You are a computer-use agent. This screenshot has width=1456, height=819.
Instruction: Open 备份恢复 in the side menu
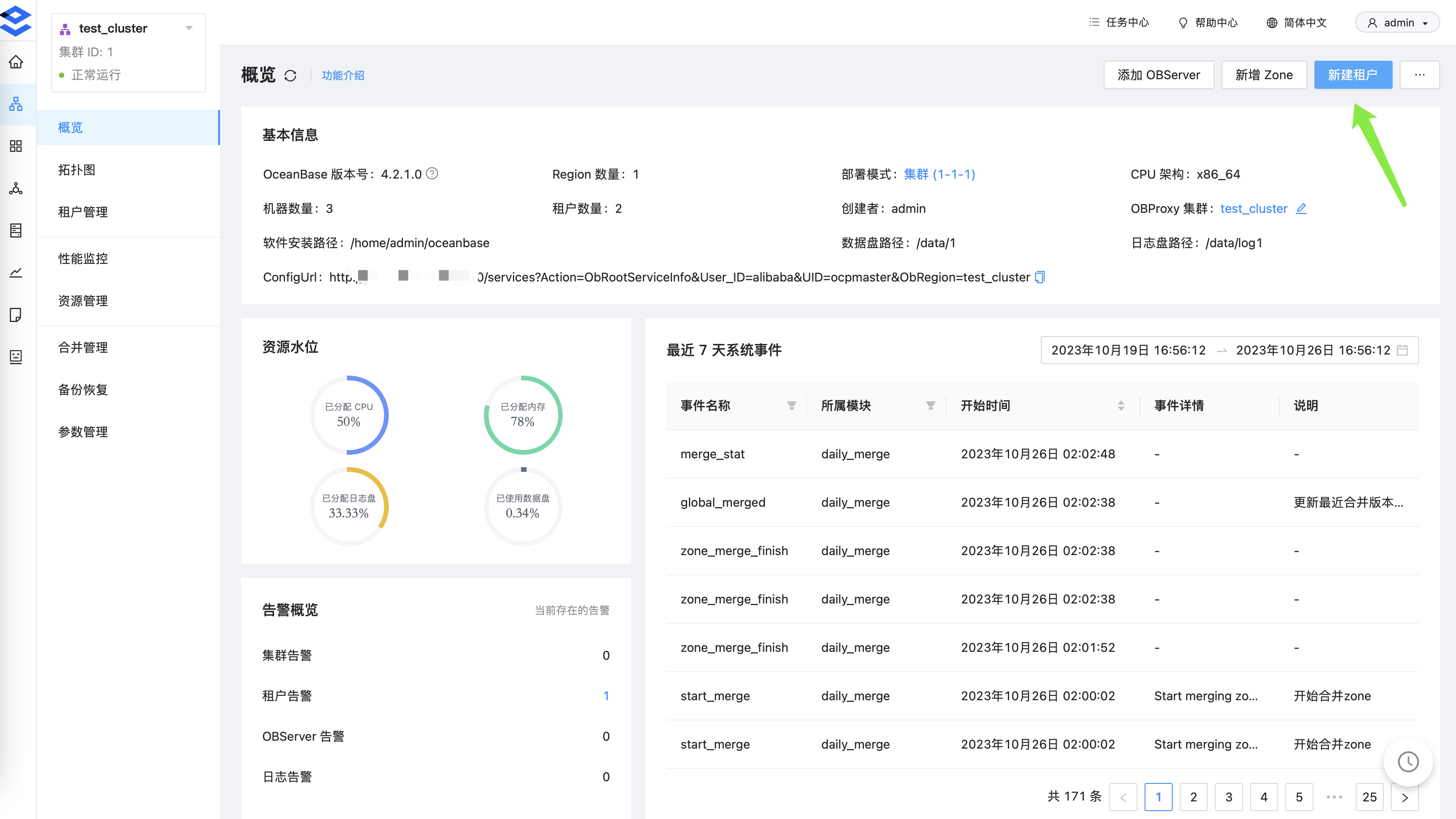(x=128, y=390)
